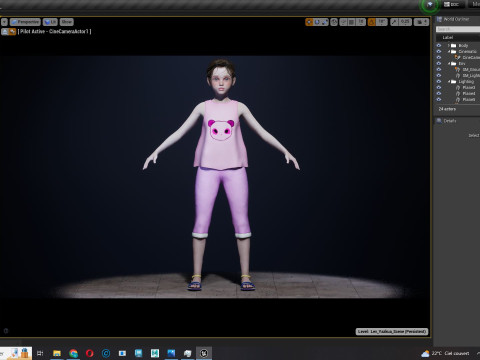Screen dimensions: 480x360
Task: Open Google Chrome from the taskbar
Action: 73,353
